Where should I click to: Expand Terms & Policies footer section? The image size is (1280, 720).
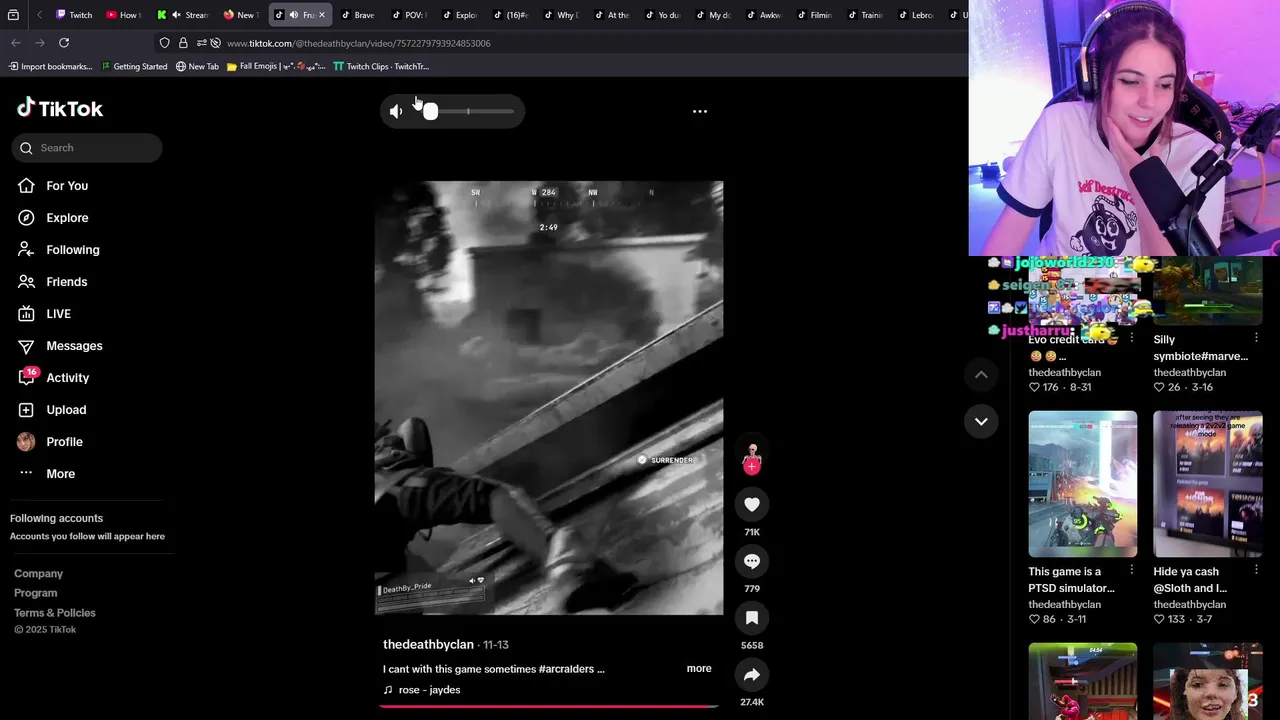55,613
